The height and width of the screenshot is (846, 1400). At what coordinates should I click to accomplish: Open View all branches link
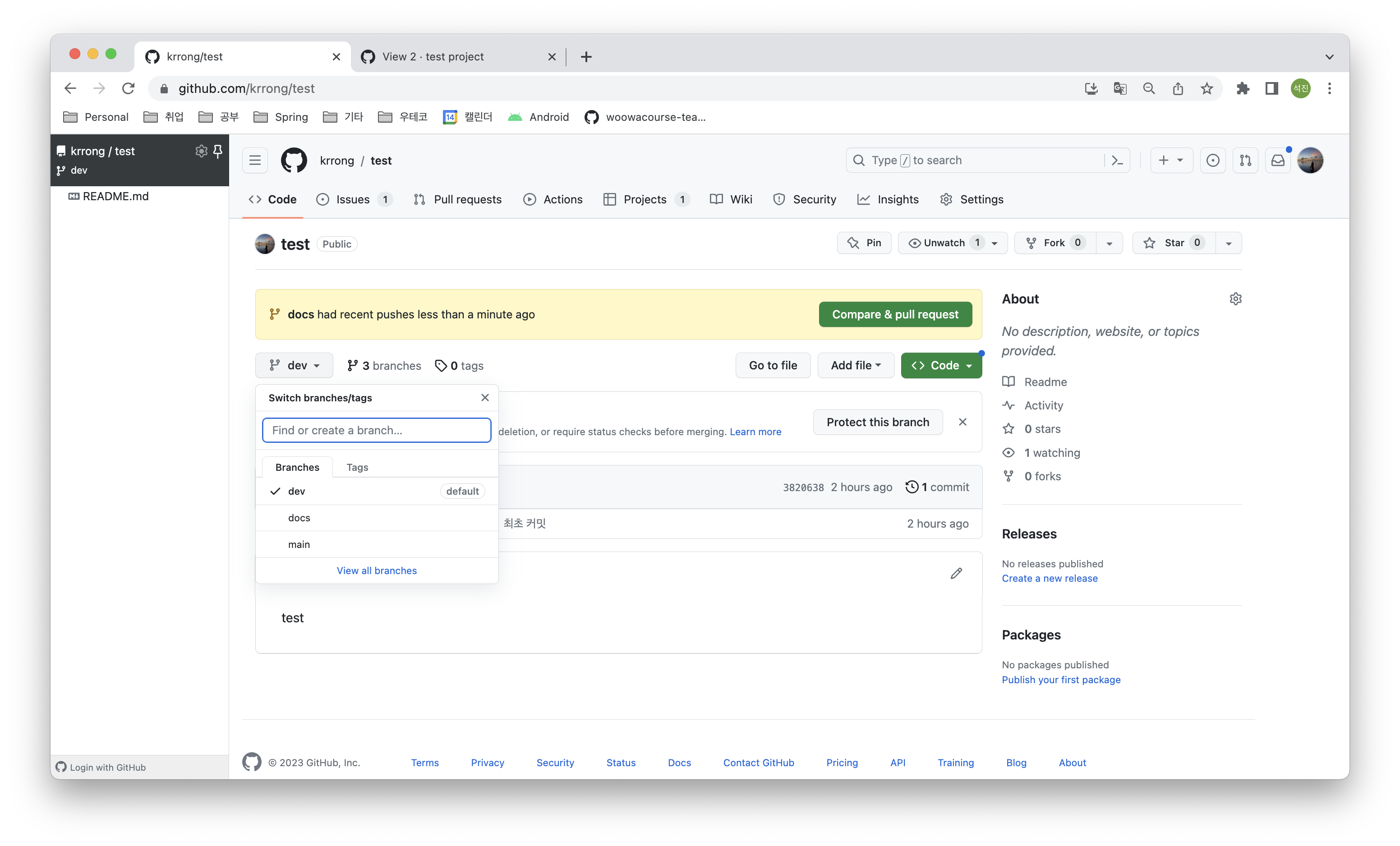(377, 570)
